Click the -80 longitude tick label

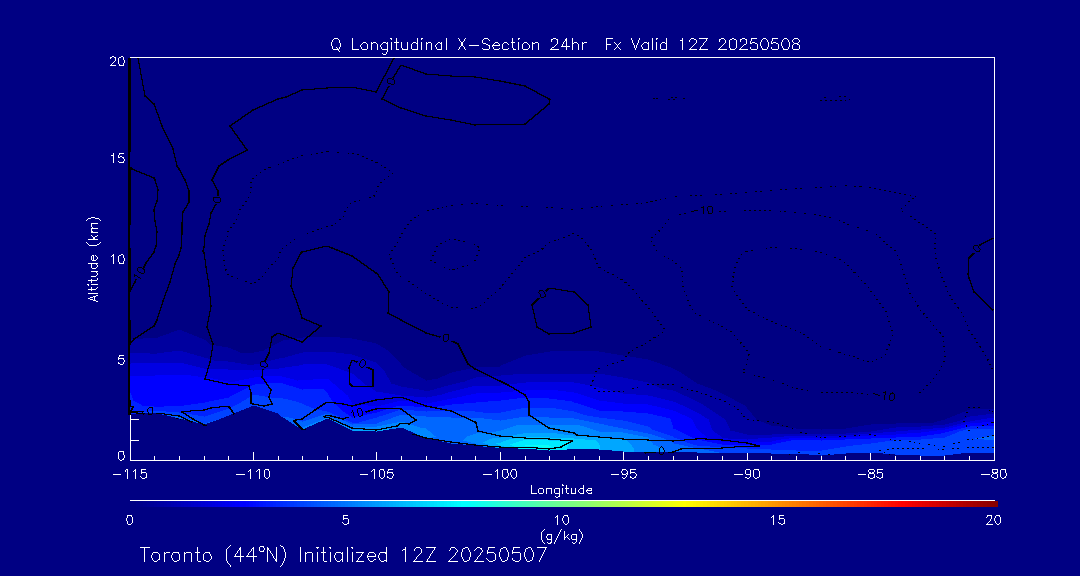994,474
